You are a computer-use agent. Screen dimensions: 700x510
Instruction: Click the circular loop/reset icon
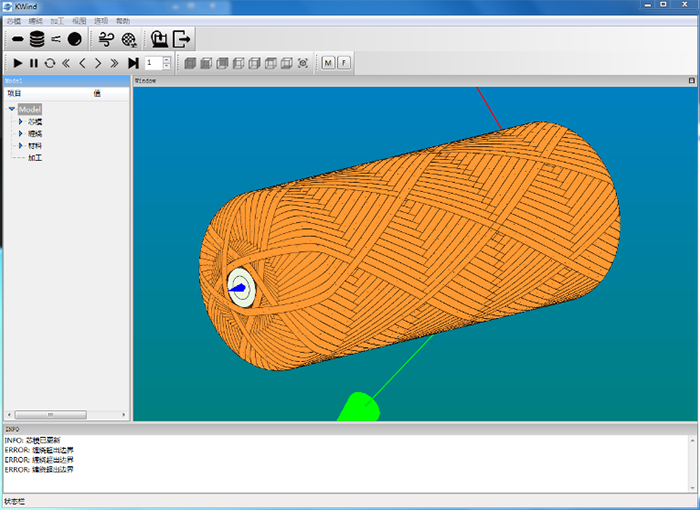[50, 63]
